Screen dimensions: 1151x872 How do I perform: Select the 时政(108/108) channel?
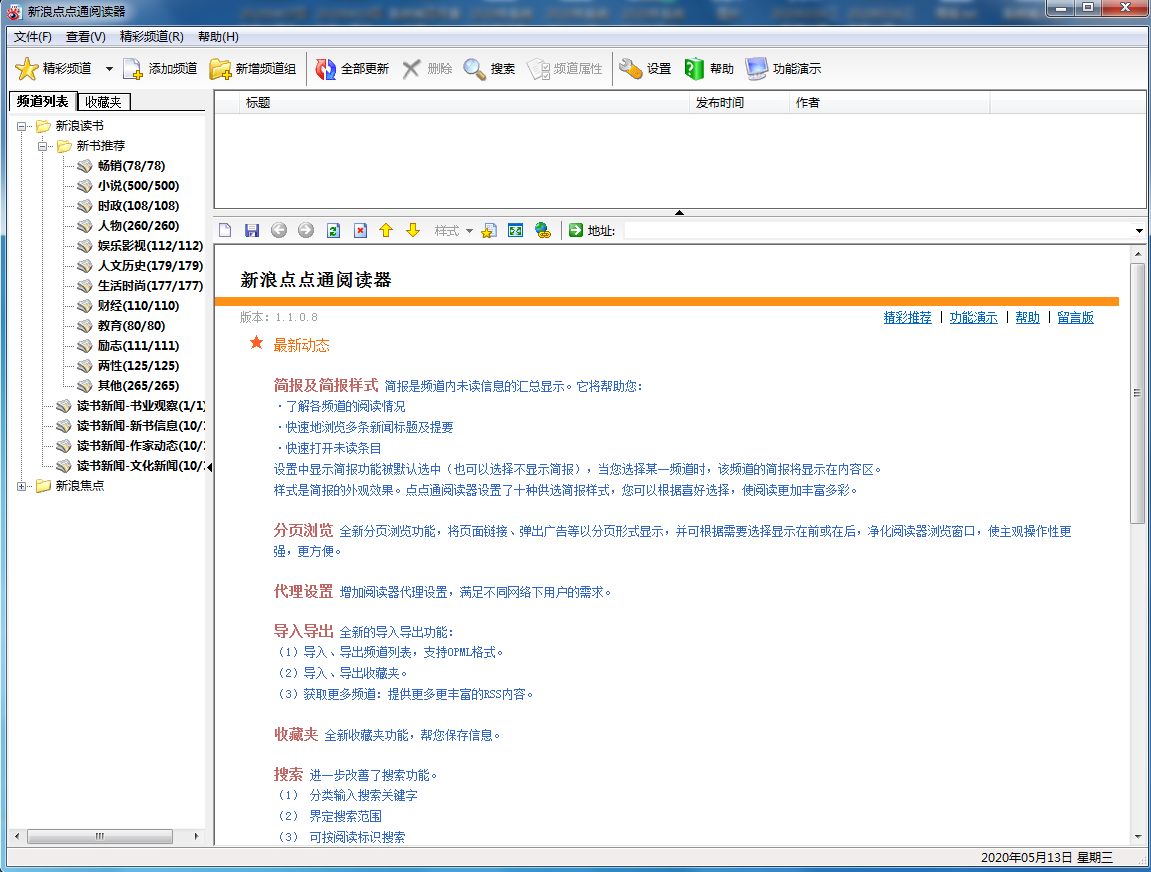tap(138, 206)
